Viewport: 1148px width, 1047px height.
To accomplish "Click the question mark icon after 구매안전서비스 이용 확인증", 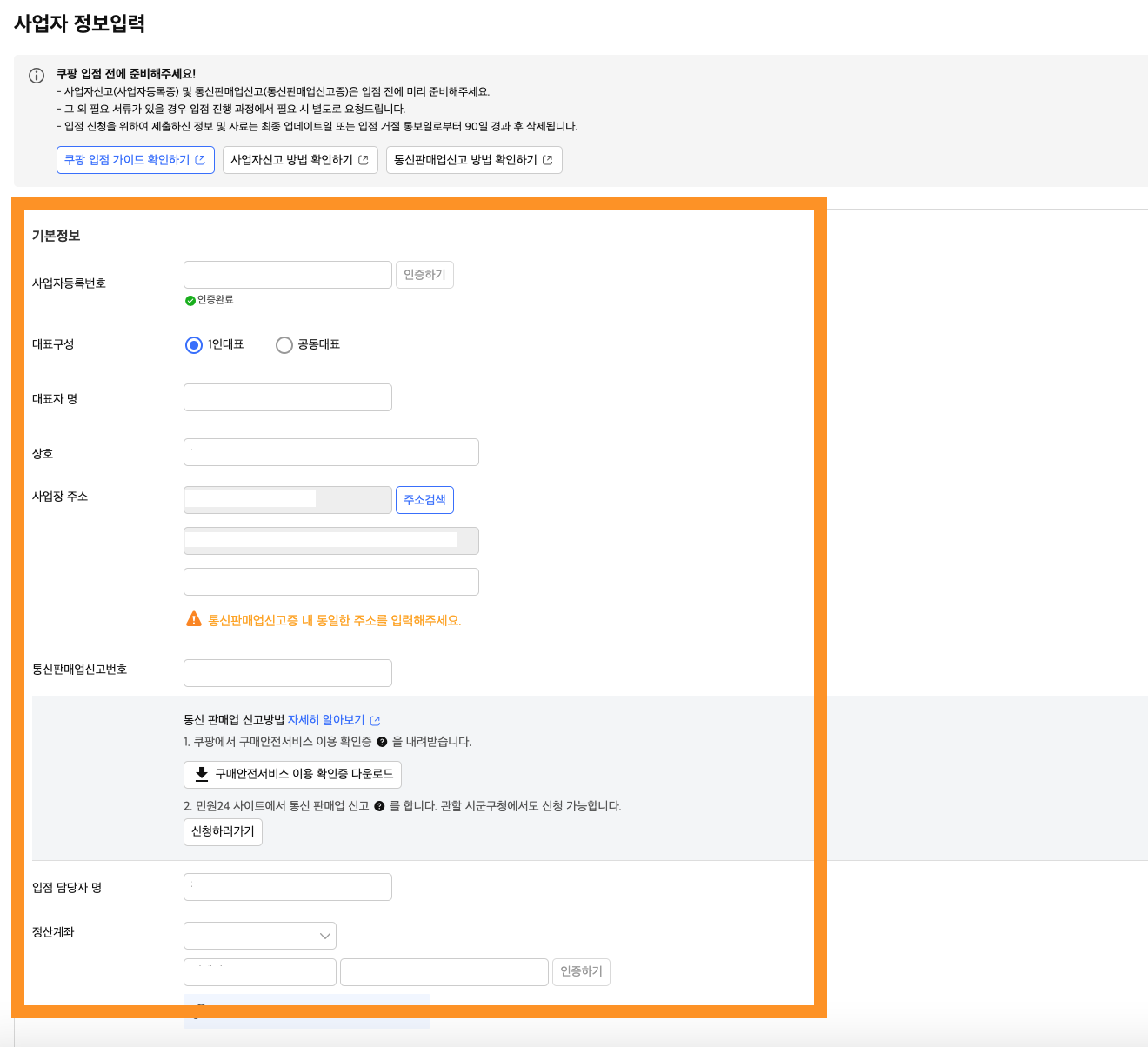I will 382,742.
